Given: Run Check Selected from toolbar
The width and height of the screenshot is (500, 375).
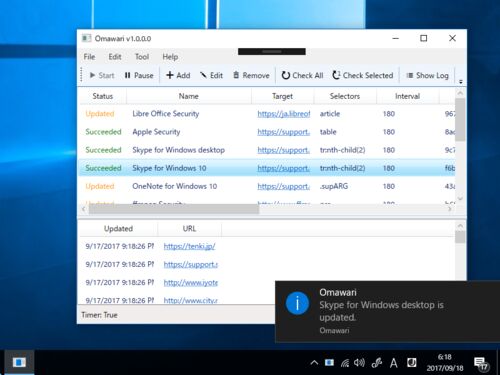Looking at the screenshot, I should [x=363, y=75].
